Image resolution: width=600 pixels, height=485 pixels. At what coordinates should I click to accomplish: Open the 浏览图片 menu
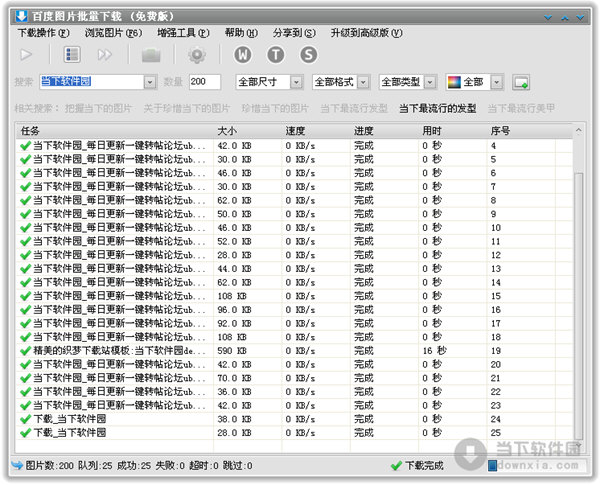(x=113, y=33)
